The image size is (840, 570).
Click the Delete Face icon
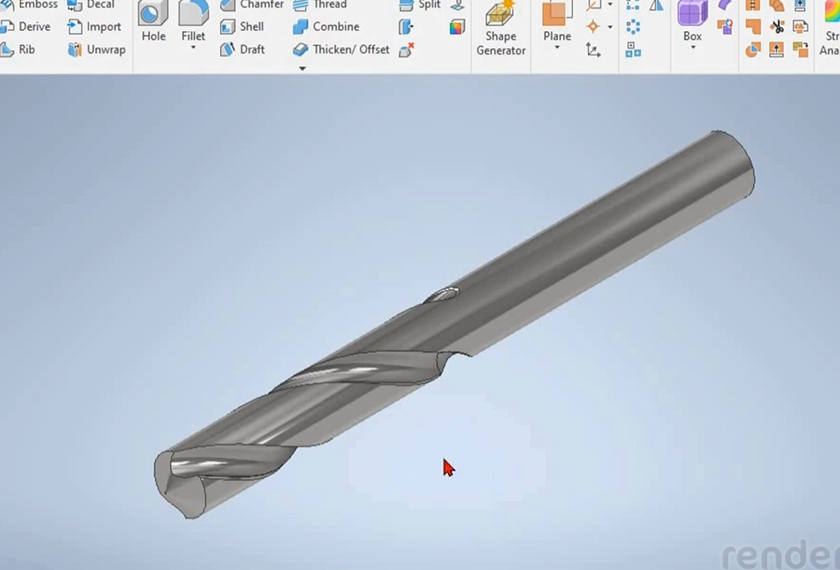406,50
